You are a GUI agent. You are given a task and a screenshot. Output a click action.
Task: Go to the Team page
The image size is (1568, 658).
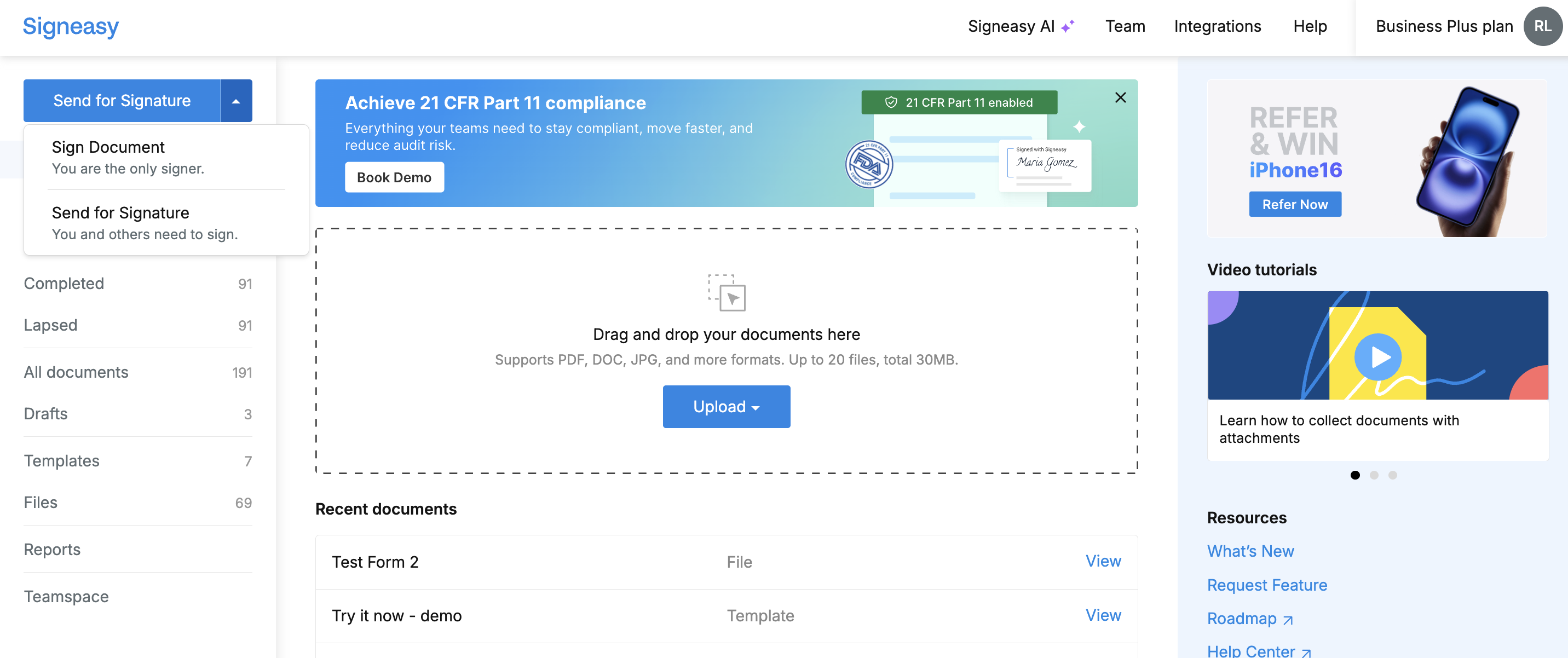click(1125, 27)
